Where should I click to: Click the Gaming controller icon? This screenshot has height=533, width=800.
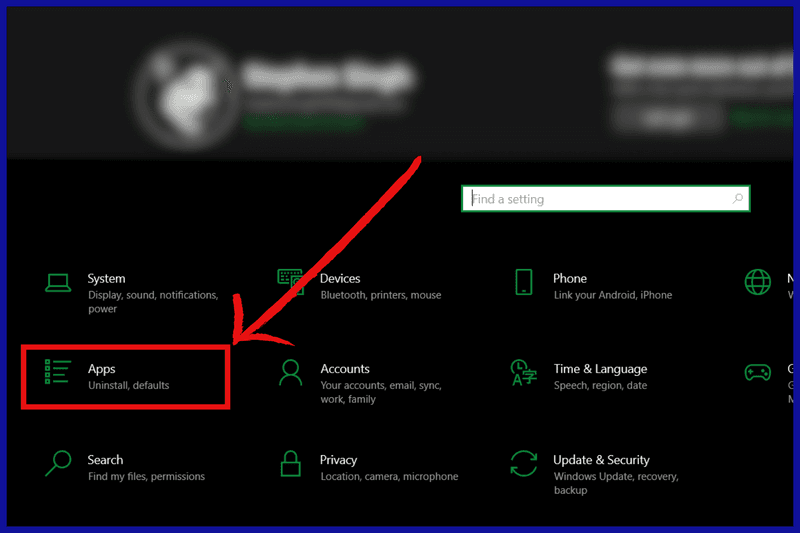757,372
